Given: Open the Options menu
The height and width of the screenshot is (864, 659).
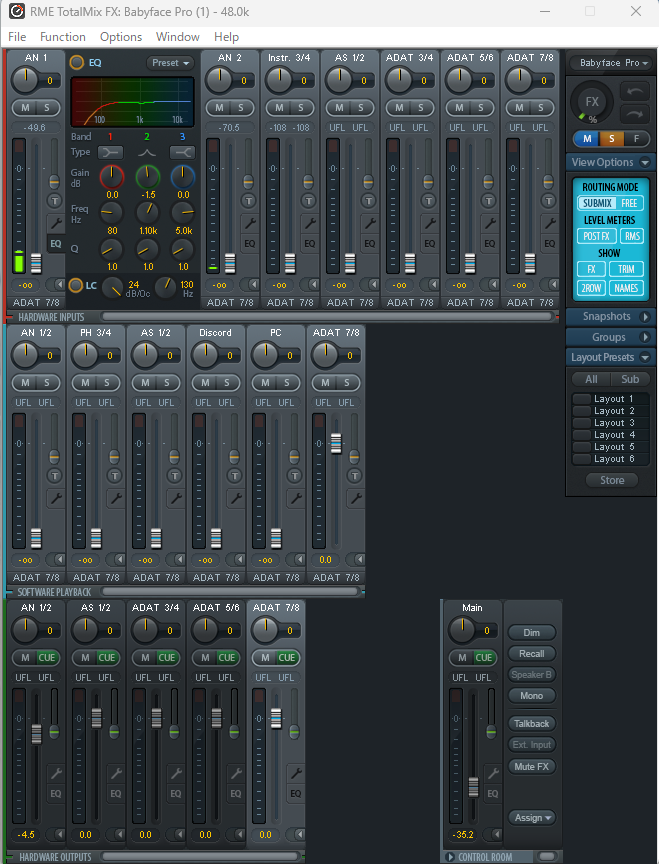Looking at the screenshot, I should coord(121,37).
